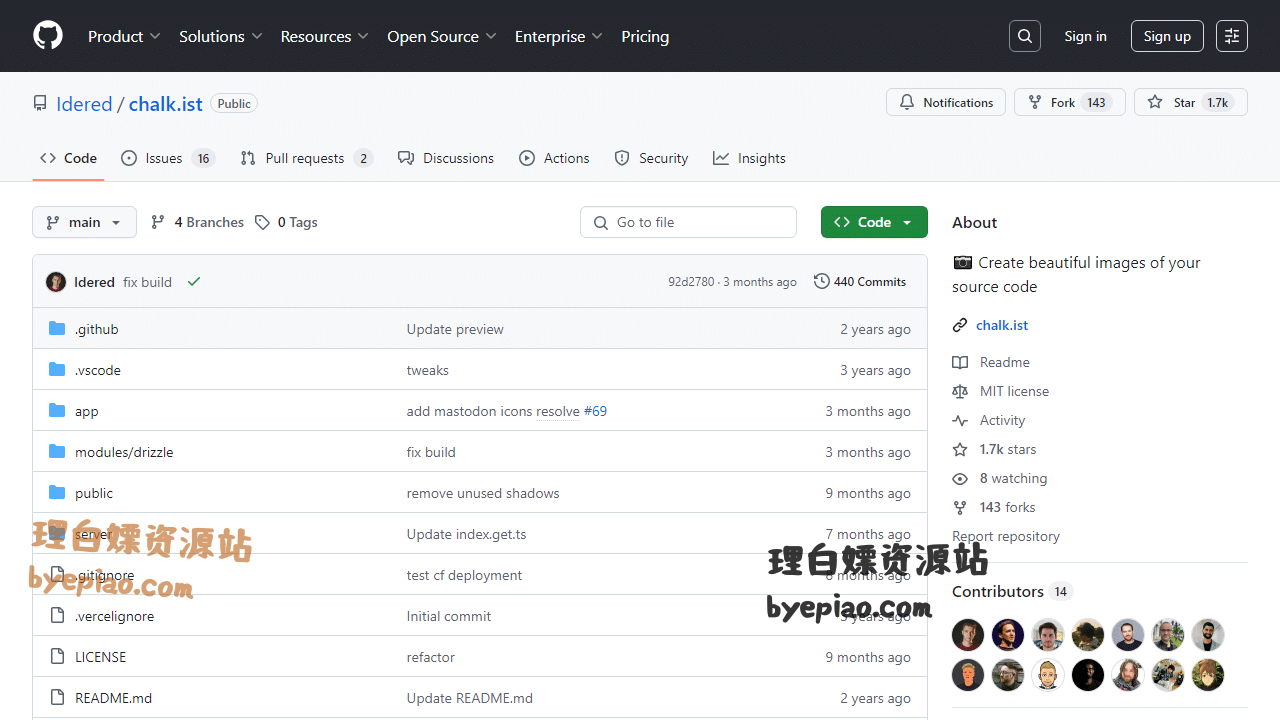Open the 'refactor' commit message
This screenshot has height=720, width=1280.
click(431, 657)
